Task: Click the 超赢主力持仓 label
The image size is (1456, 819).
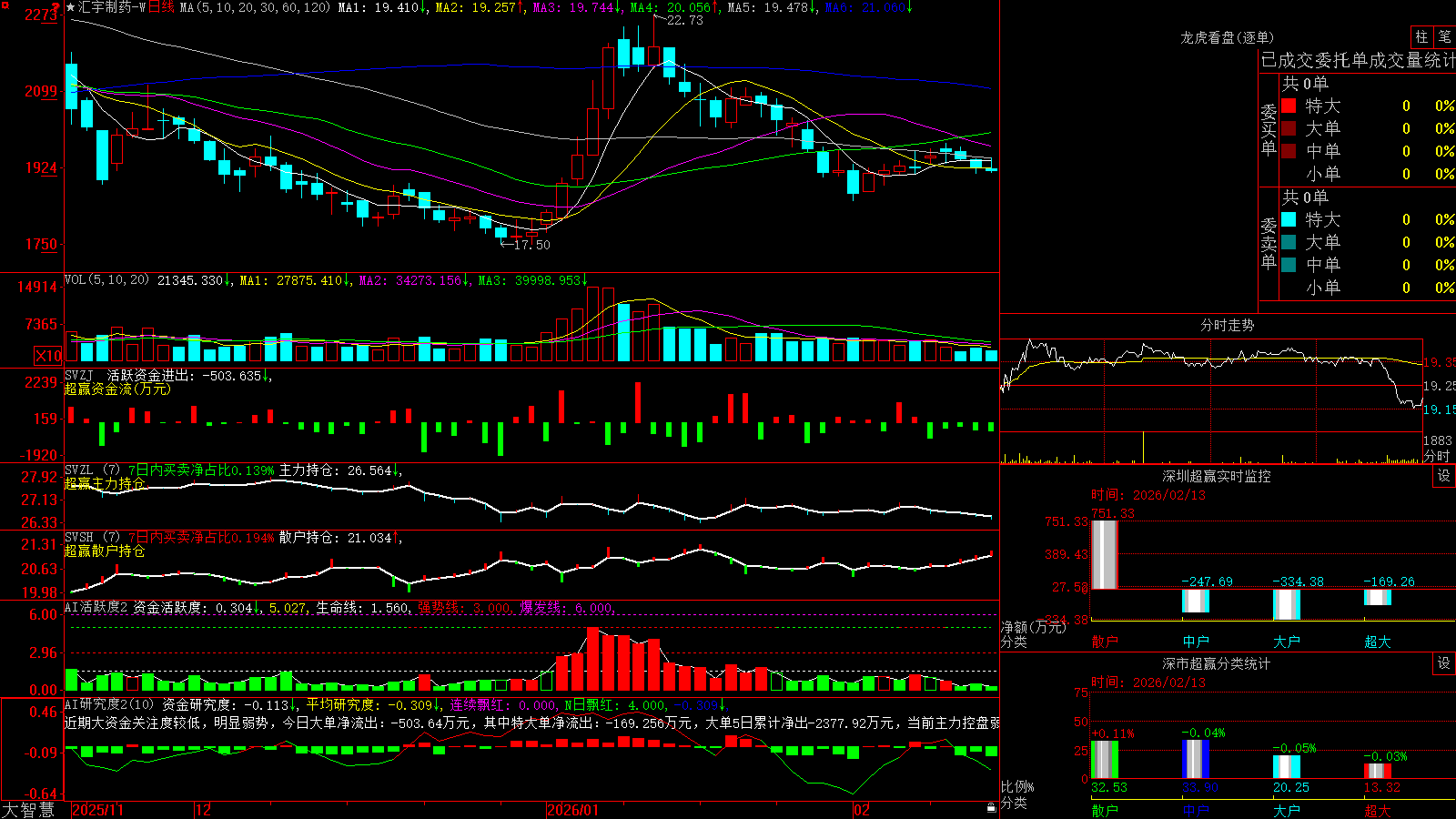Action: coord(105,483)
